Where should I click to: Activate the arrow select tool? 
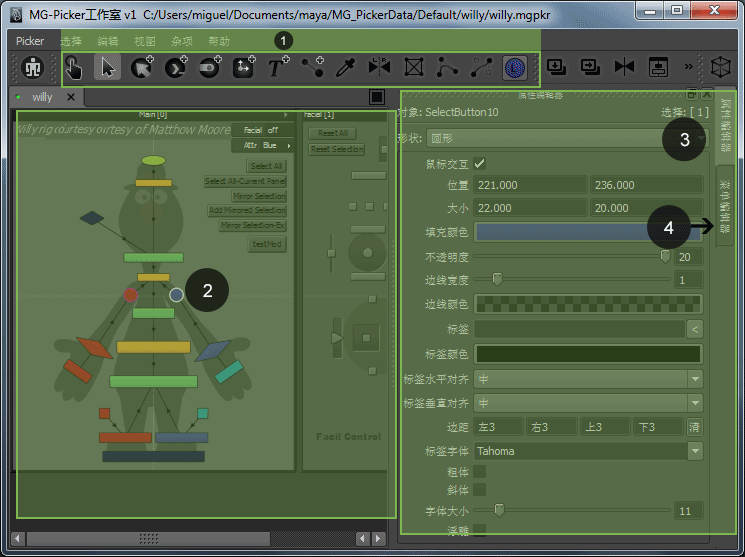[x=108, y=68]
